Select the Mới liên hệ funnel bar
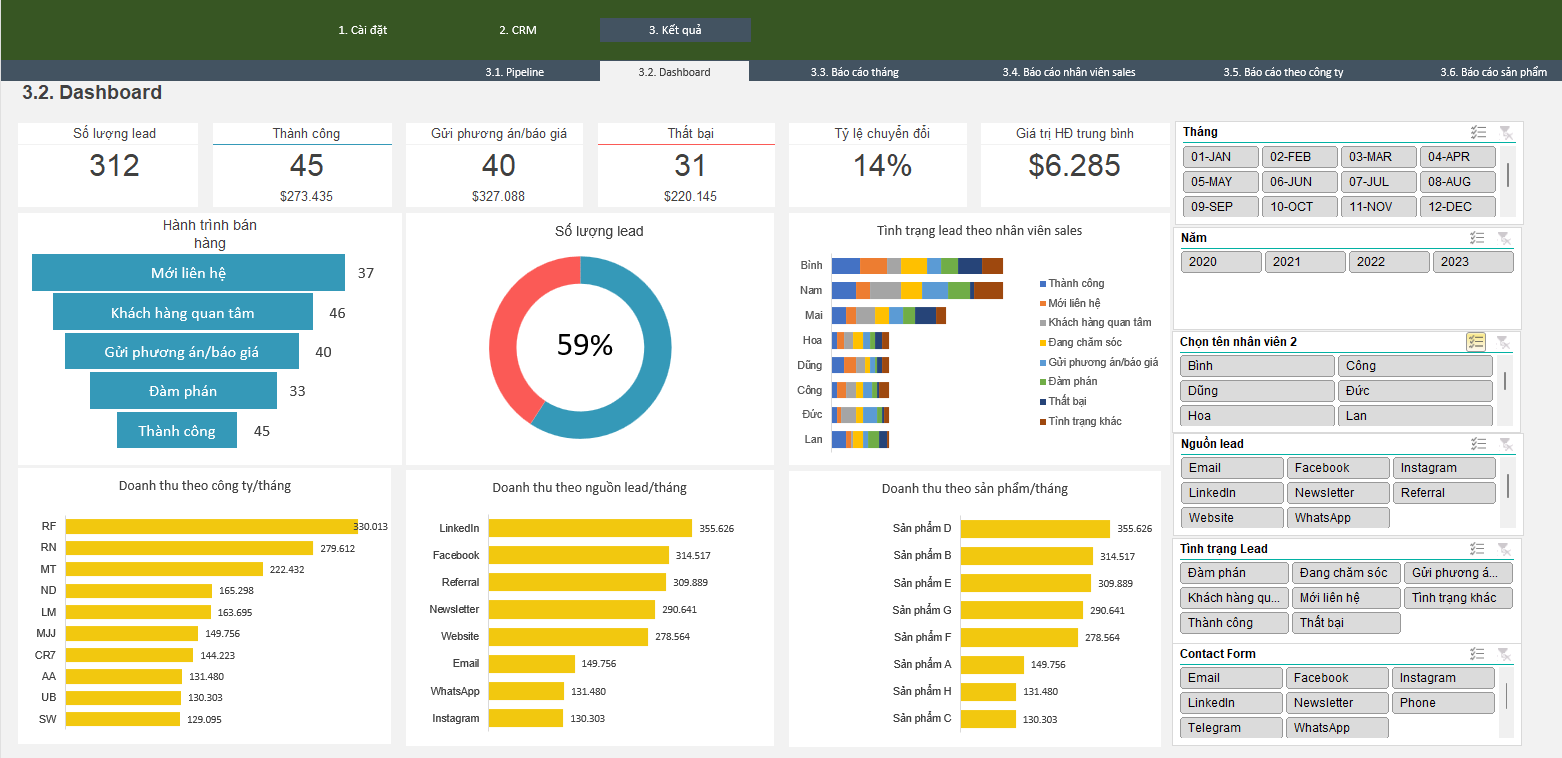The image size is (1562, 758). (188, 273)
